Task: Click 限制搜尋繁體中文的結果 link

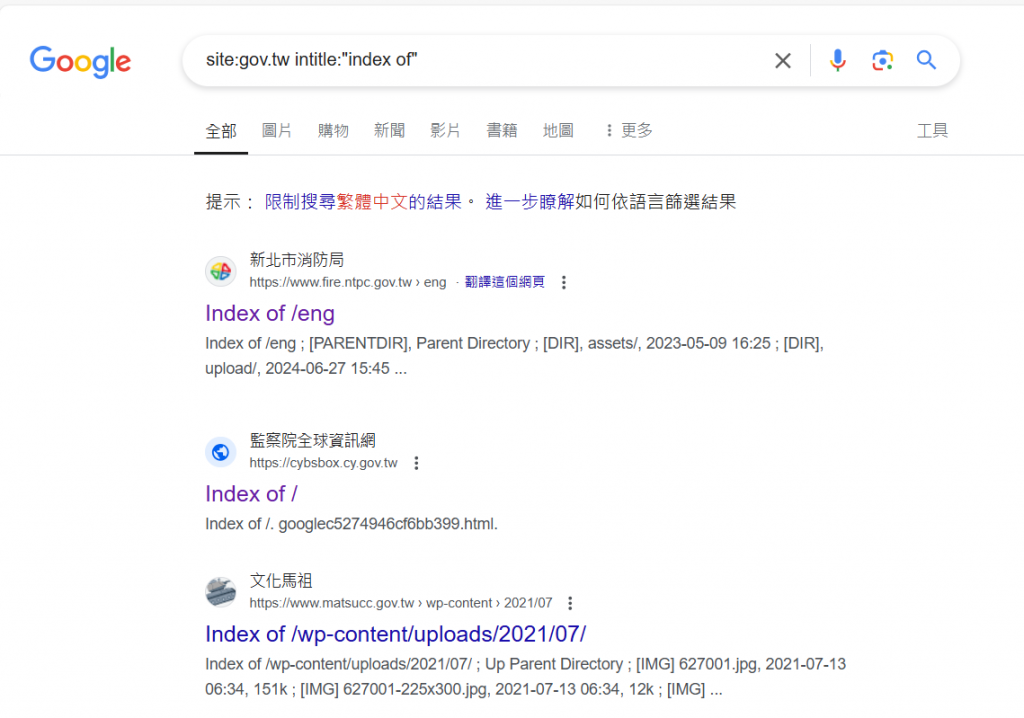Action: (363, 201)
